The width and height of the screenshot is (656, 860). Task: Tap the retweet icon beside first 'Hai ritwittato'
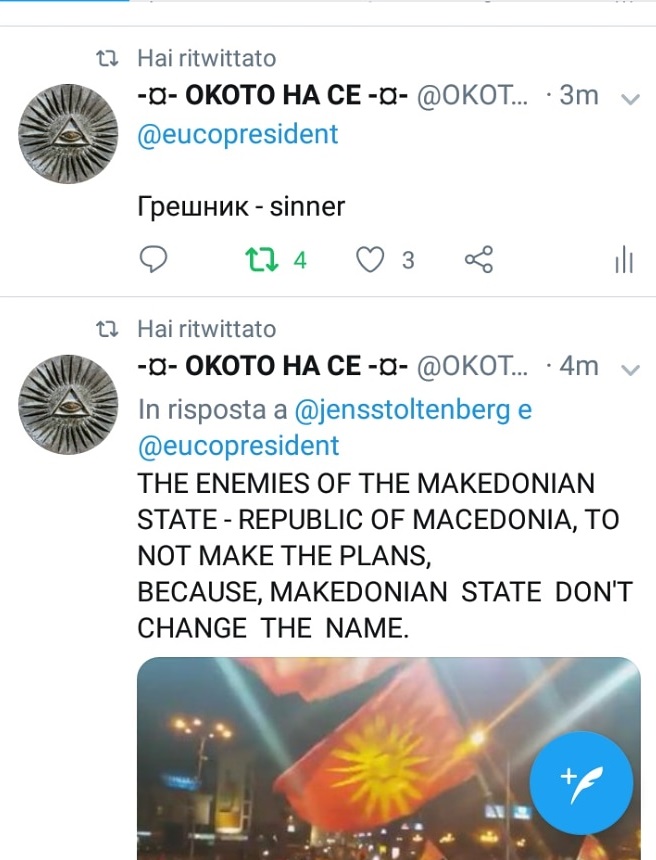point(107,58)
